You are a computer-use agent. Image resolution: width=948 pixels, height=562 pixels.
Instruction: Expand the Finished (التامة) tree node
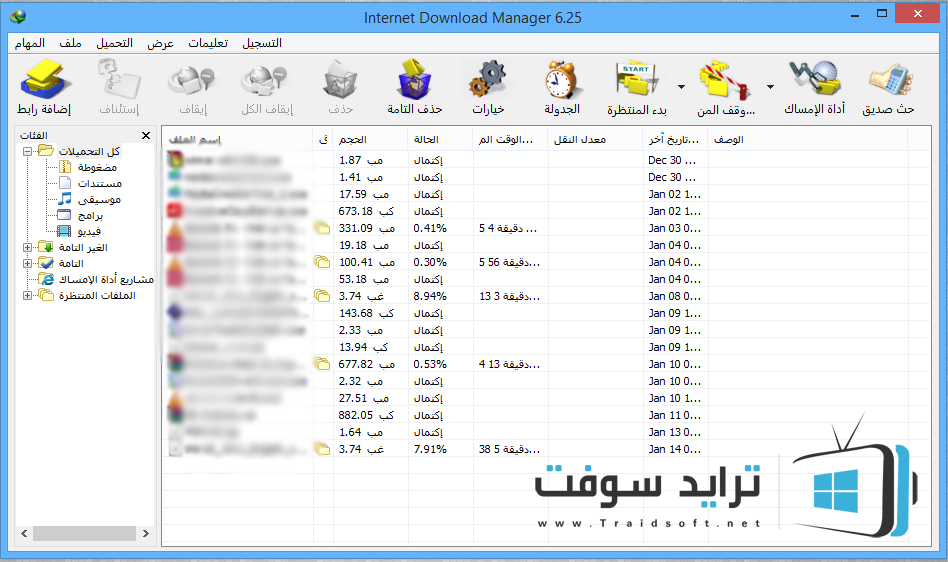pos(27,263)
